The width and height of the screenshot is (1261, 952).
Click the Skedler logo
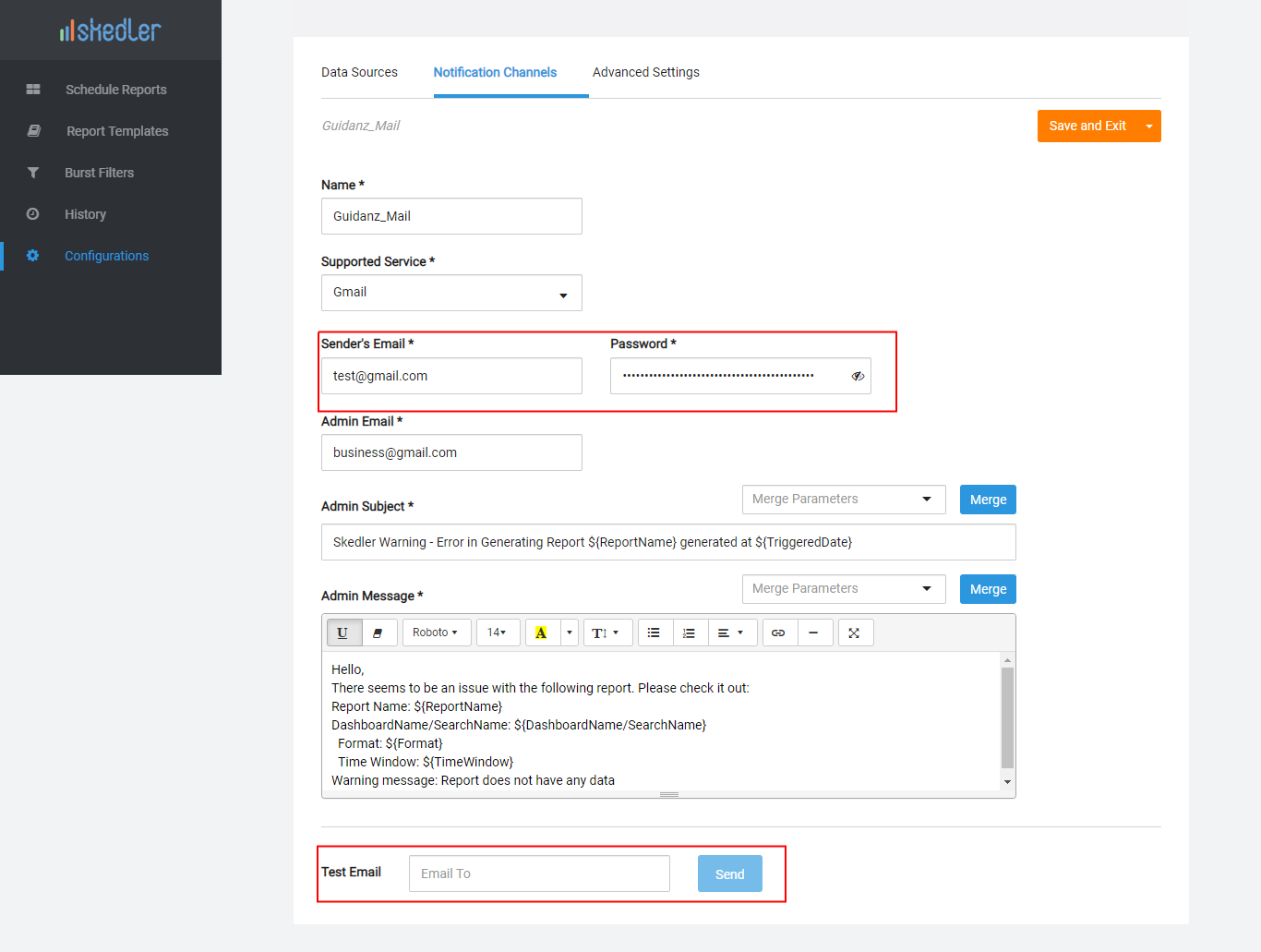click(110, 30)
